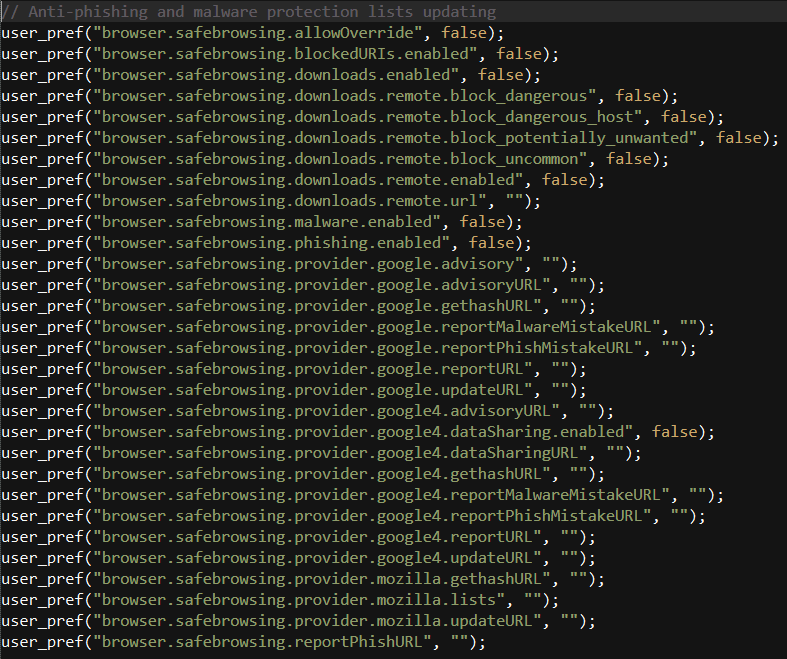Click the google4.gethashURL preference line
The image size is (787, 659).
pyautogui.click(x=303, y=474)
